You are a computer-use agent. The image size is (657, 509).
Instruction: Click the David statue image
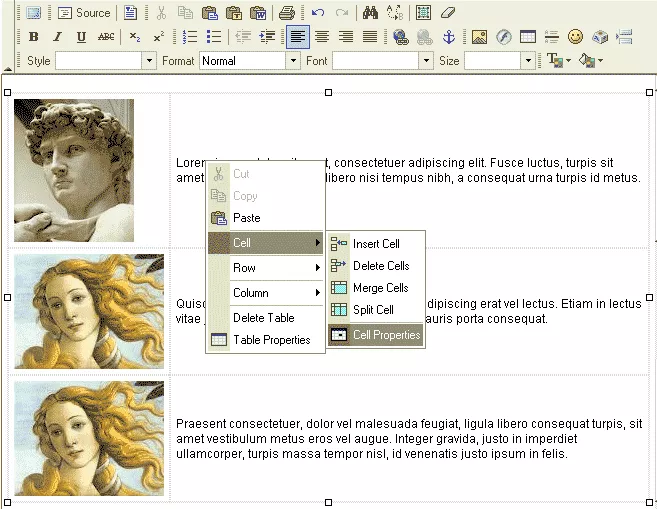(x=74, y=171)
